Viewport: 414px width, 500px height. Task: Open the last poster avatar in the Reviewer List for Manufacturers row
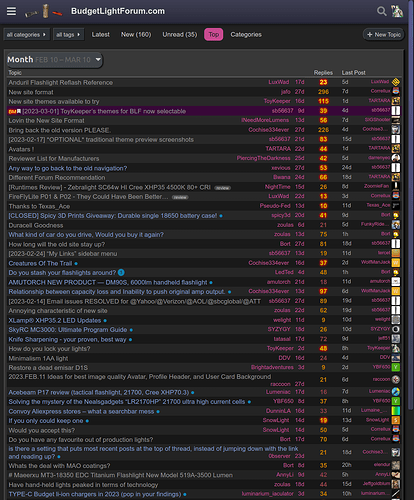click(x=396, y=158)
